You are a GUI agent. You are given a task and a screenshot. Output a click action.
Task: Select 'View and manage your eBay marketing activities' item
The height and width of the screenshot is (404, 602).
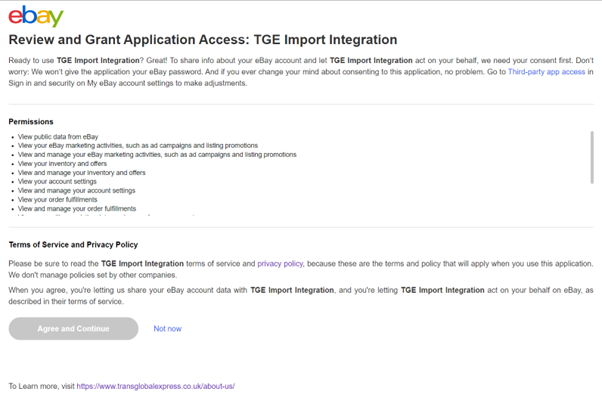click(x=157, y=155)
